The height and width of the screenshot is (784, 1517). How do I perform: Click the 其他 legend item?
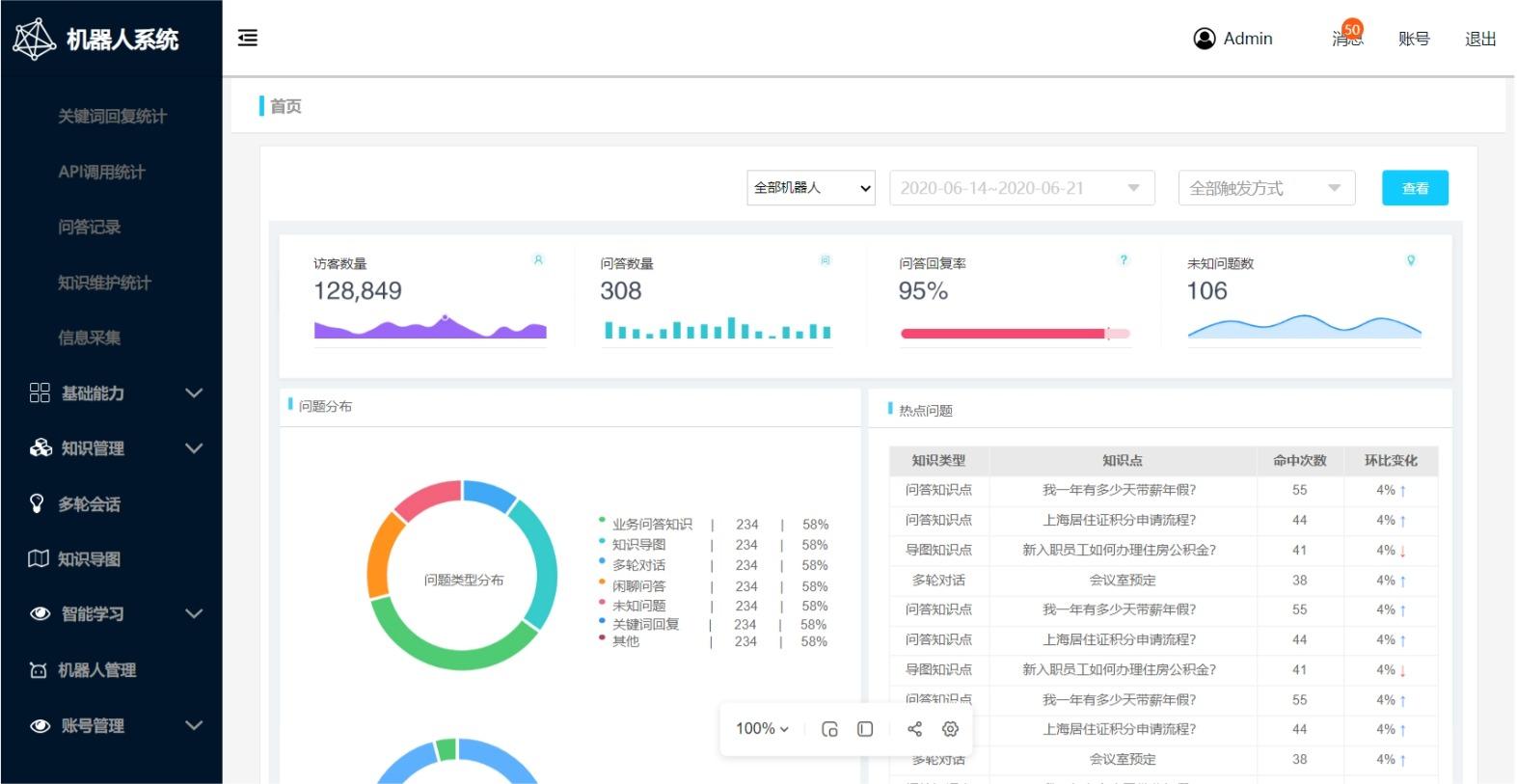pos(625,641)
